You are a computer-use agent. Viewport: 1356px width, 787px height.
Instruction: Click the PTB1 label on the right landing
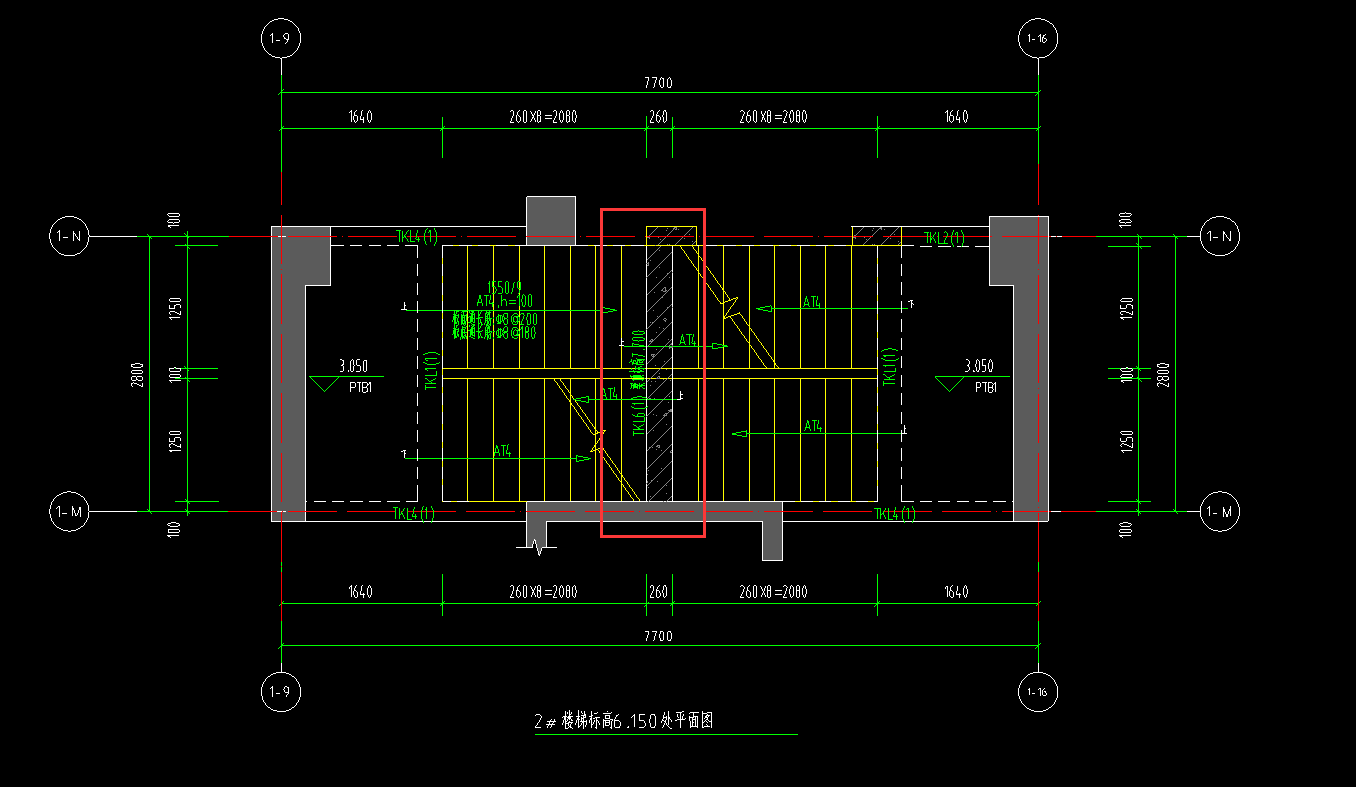tap(986, 388)
